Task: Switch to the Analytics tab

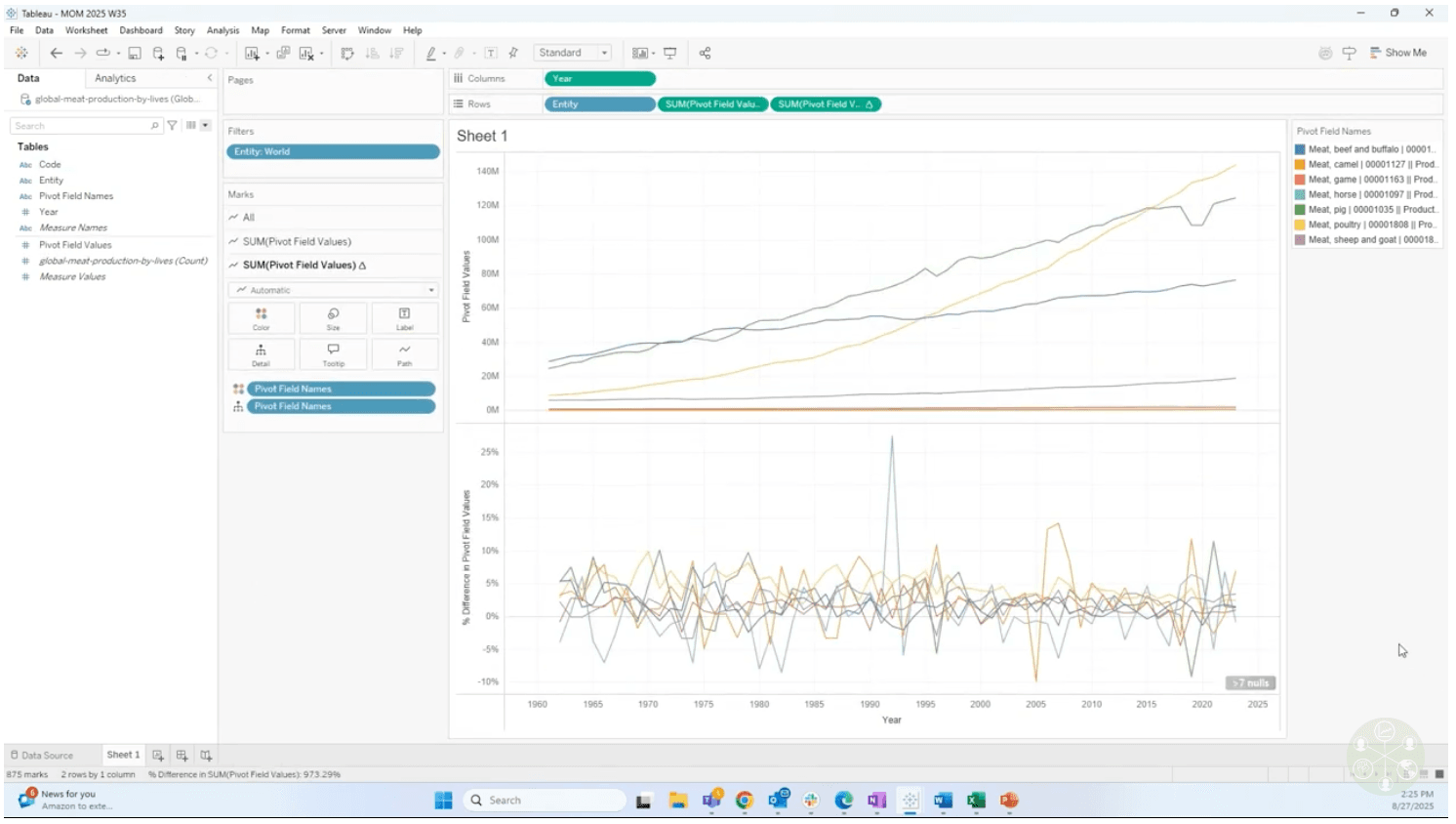Action: pos(115,78)
